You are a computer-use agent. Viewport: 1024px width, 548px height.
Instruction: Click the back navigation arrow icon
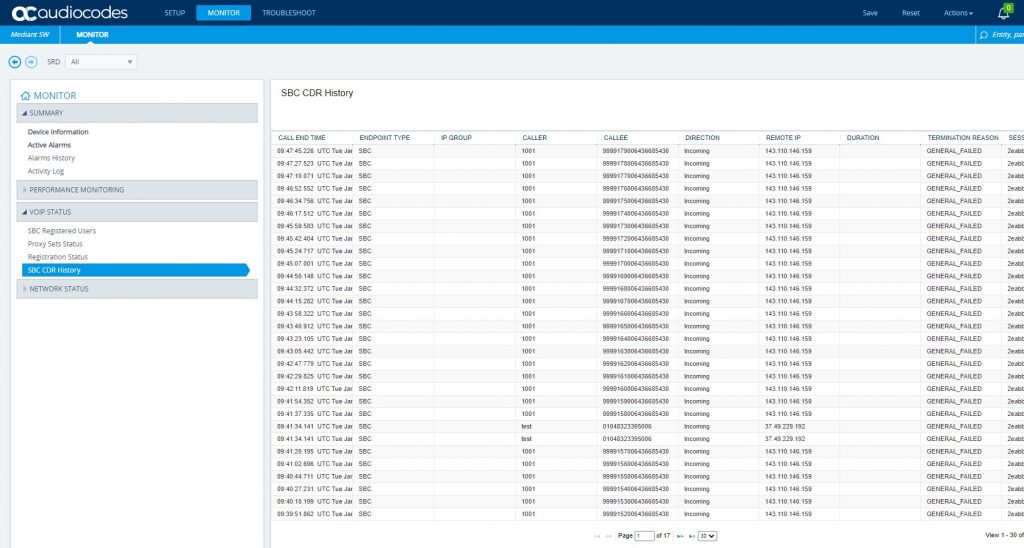click(x=14, y=62)
